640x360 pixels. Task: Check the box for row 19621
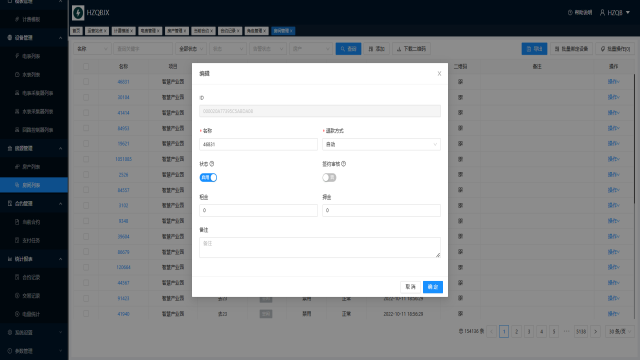(x=86, y=144)
